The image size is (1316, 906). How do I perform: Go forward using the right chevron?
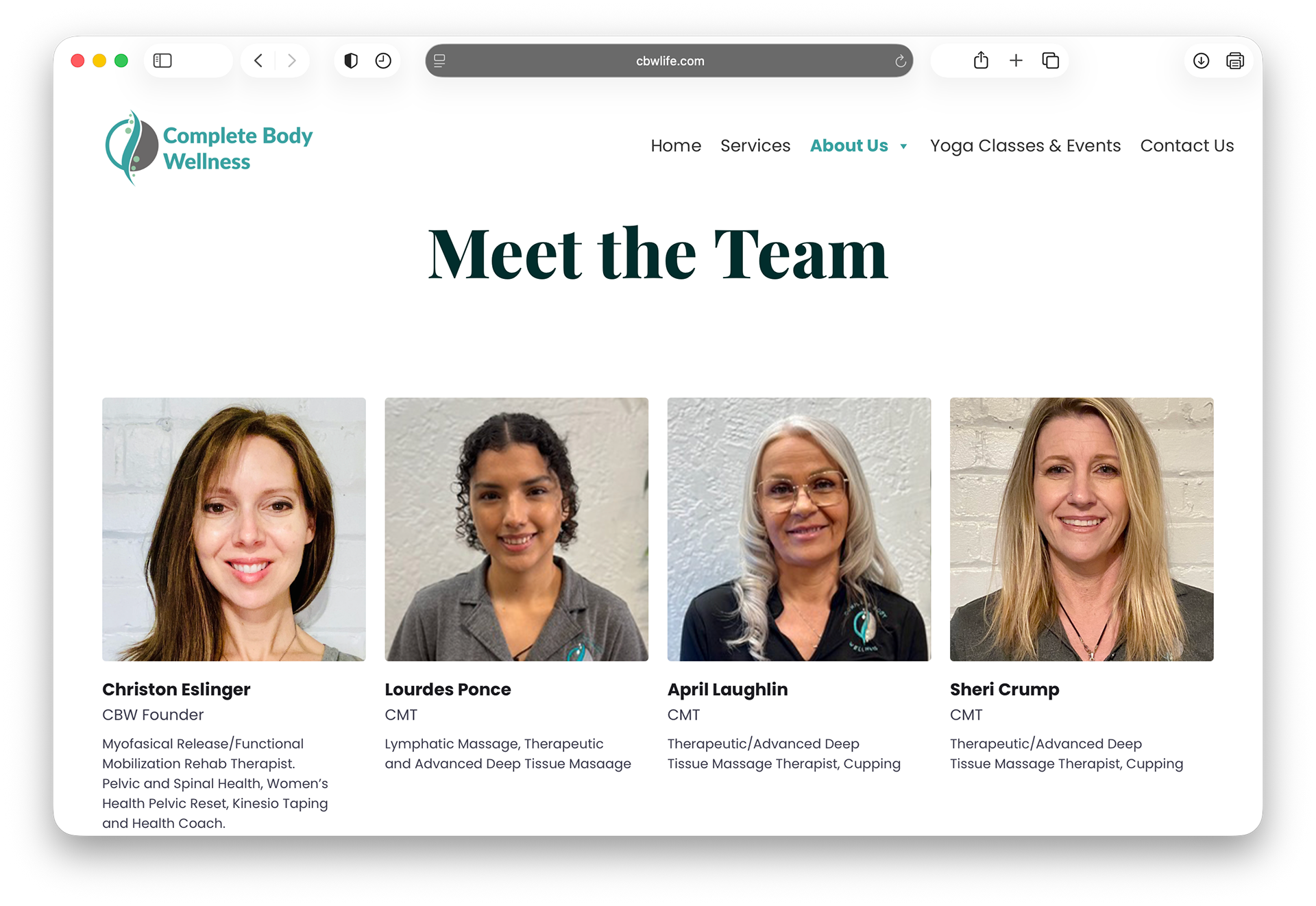[x=292, y=61]
